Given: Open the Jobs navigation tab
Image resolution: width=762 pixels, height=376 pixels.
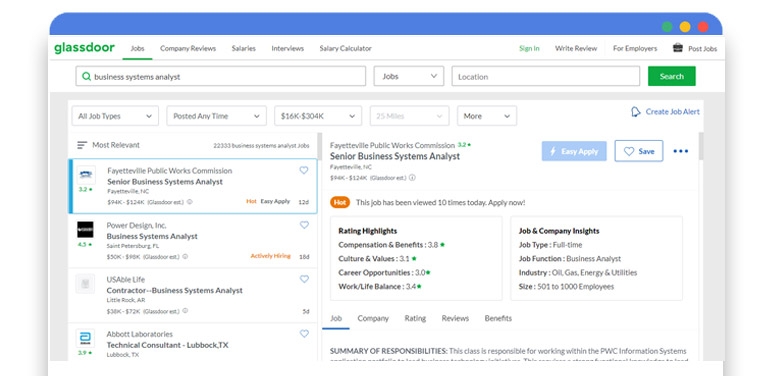Looking at the screenshot, I should (138, 49).
